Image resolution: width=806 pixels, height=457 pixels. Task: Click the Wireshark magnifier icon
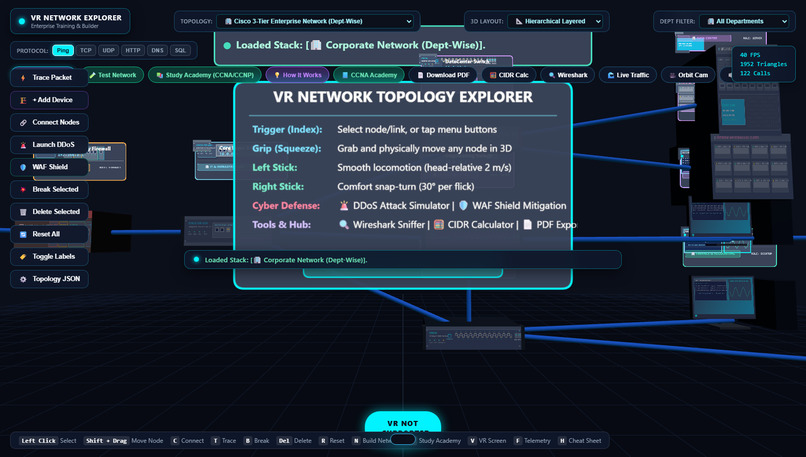coord(552,75)
